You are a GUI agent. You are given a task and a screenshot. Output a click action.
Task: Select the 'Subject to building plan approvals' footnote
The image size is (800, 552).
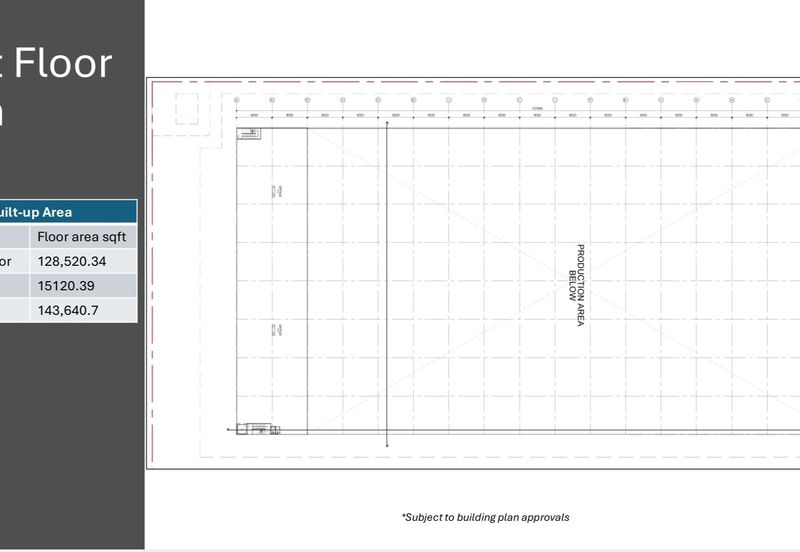click(485, 517)
